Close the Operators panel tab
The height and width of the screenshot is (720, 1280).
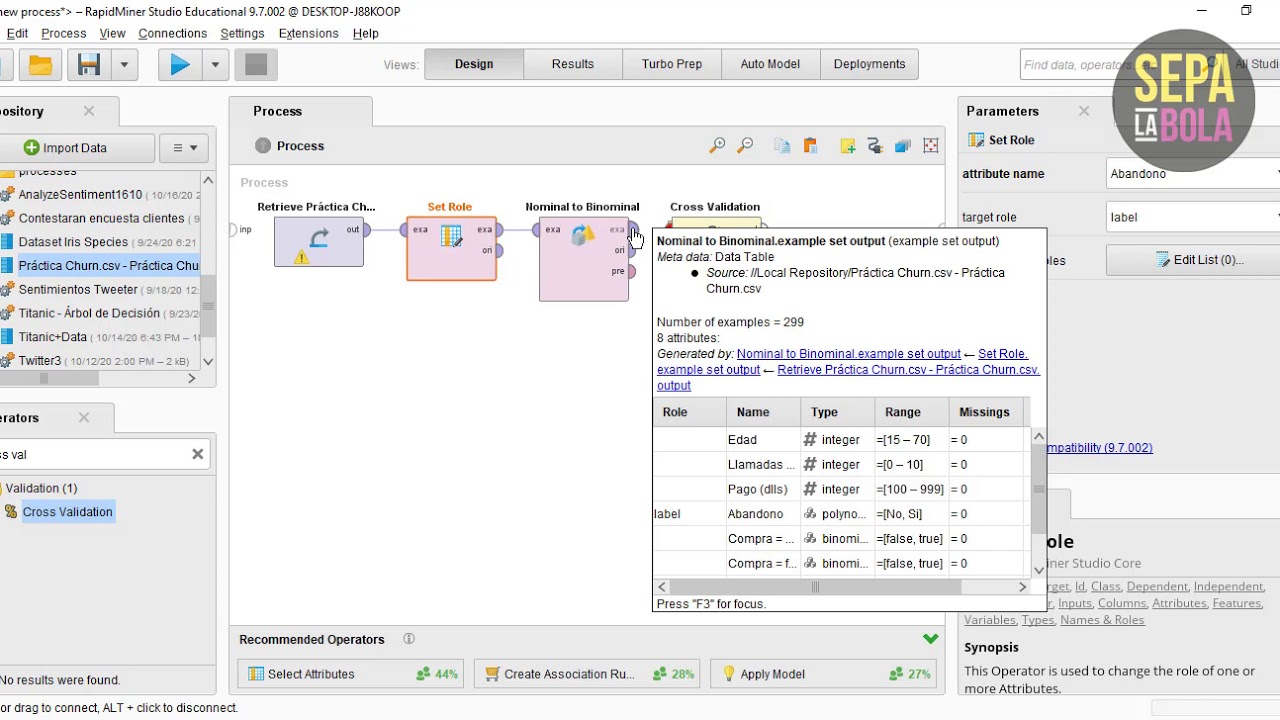tap(84, 418)
